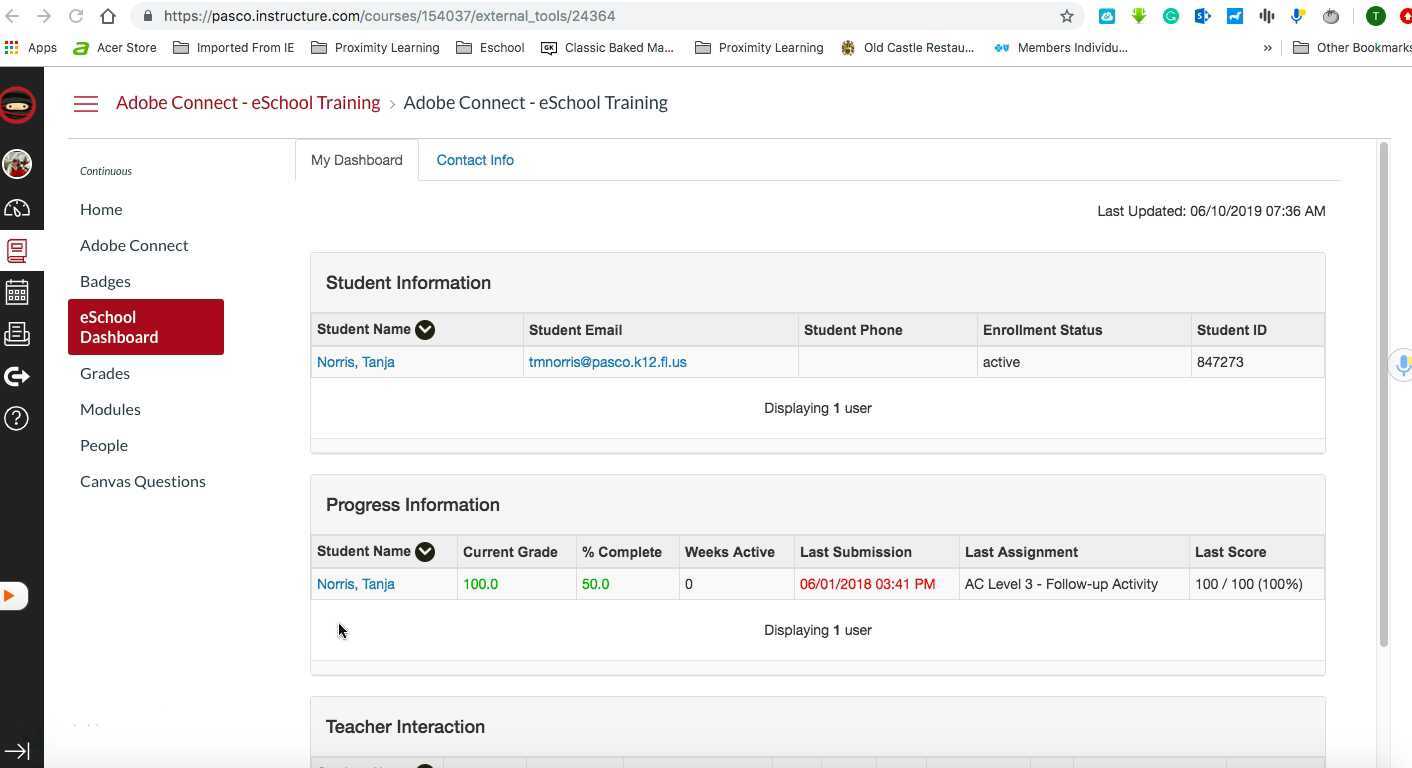Sort Student Name in Student Information table
Screen dimensions: 1412x768
pyautogui.click(x=425, y=330)
